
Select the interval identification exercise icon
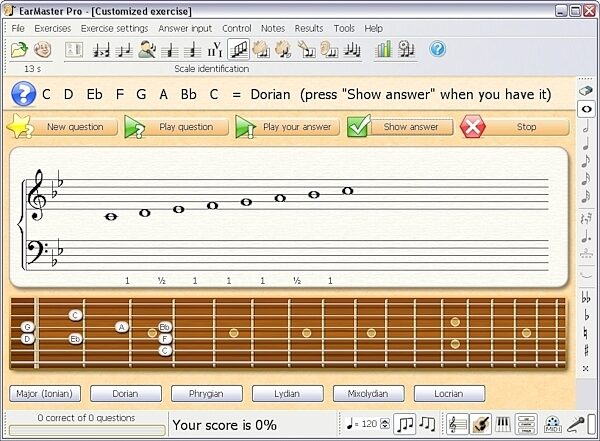click(x=124, y=50)
